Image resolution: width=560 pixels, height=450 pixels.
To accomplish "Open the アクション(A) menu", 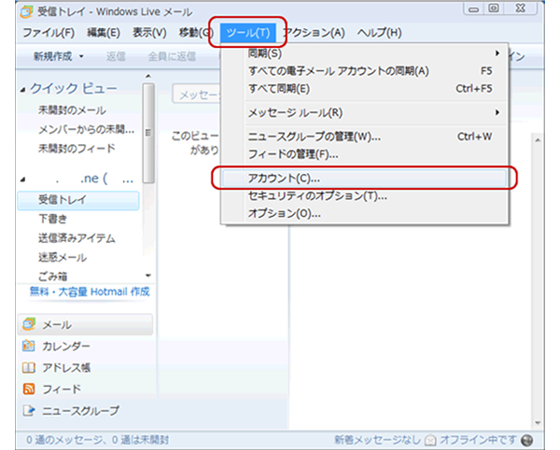I will (315, 33).
